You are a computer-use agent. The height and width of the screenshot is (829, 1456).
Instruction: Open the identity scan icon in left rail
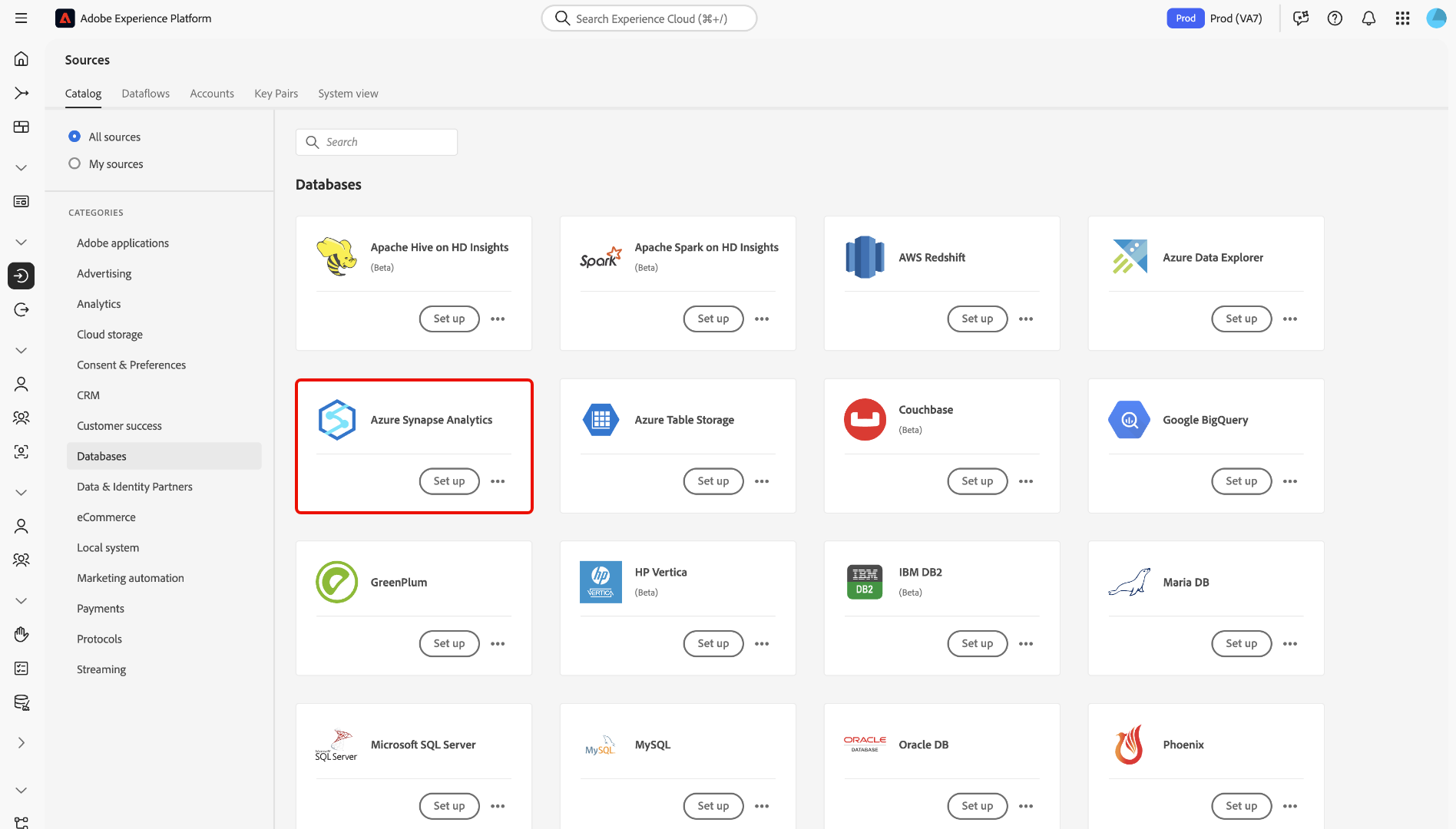(x=22, y=451)
